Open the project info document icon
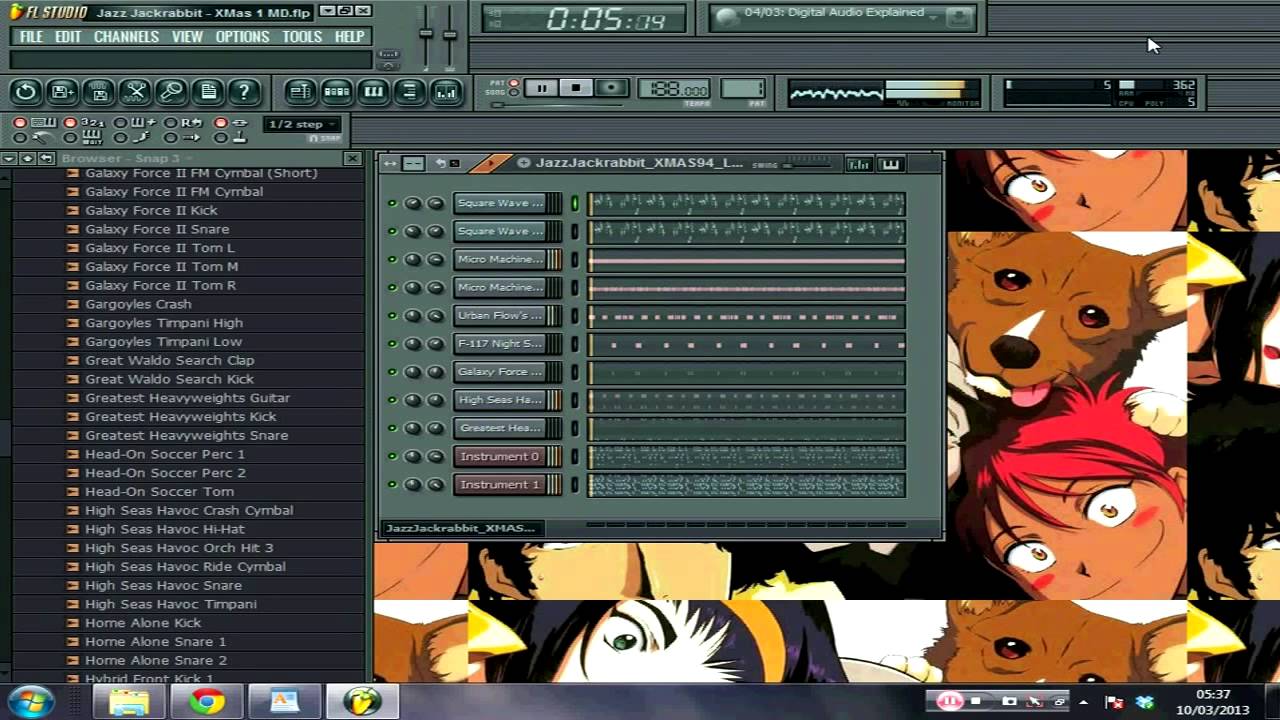1280x720 pixels. pyautogui.click(x=208, y=92)
